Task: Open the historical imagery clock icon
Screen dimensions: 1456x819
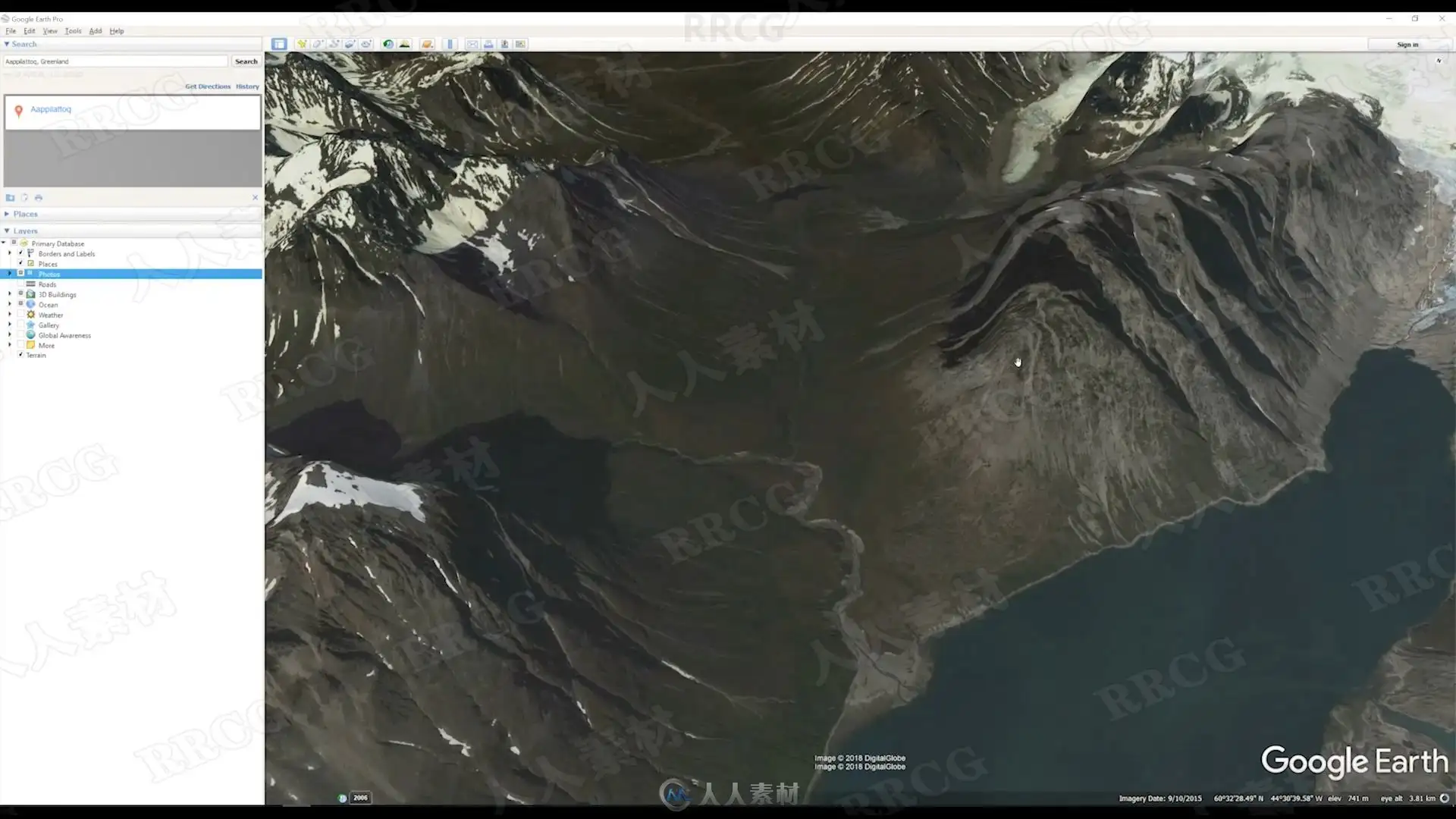Action: [x=388, y=44]
